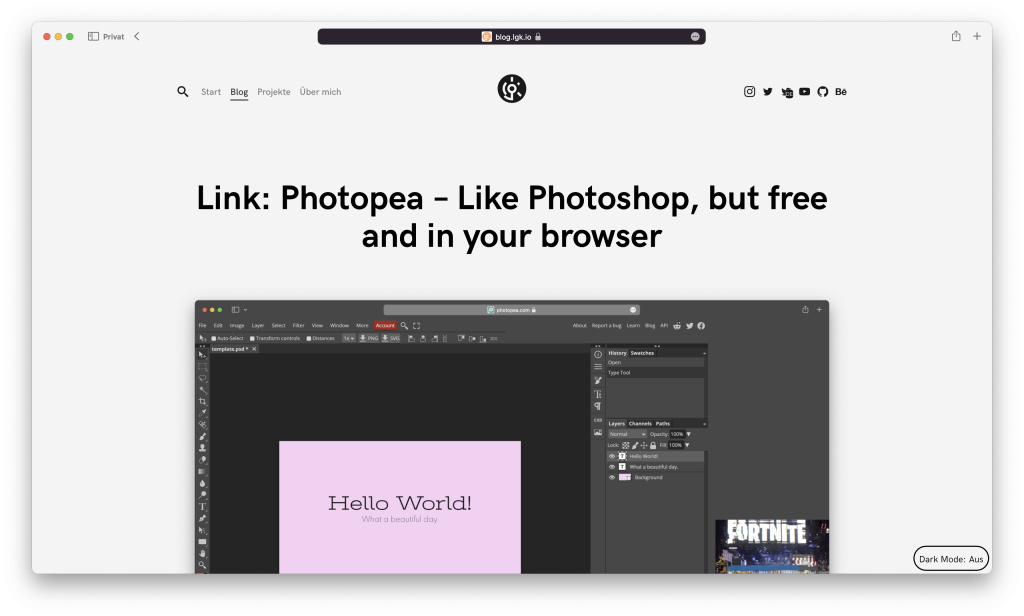Switch to the Channels tab
This screenshot has width=1024, height=616.
click(x=640, y=423)
